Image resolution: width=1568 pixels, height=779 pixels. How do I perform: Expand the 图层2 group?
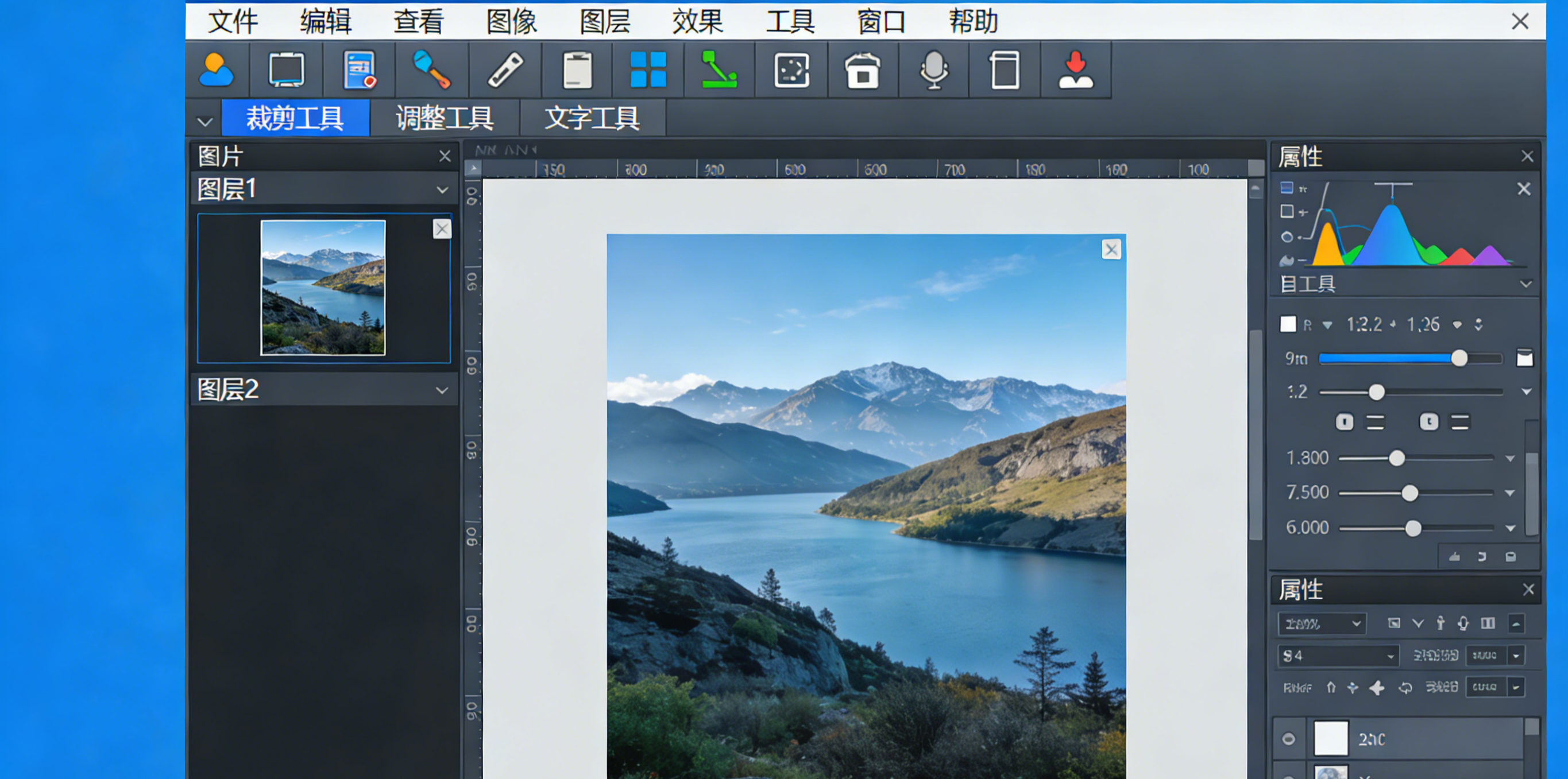click(x=442, y=389)
